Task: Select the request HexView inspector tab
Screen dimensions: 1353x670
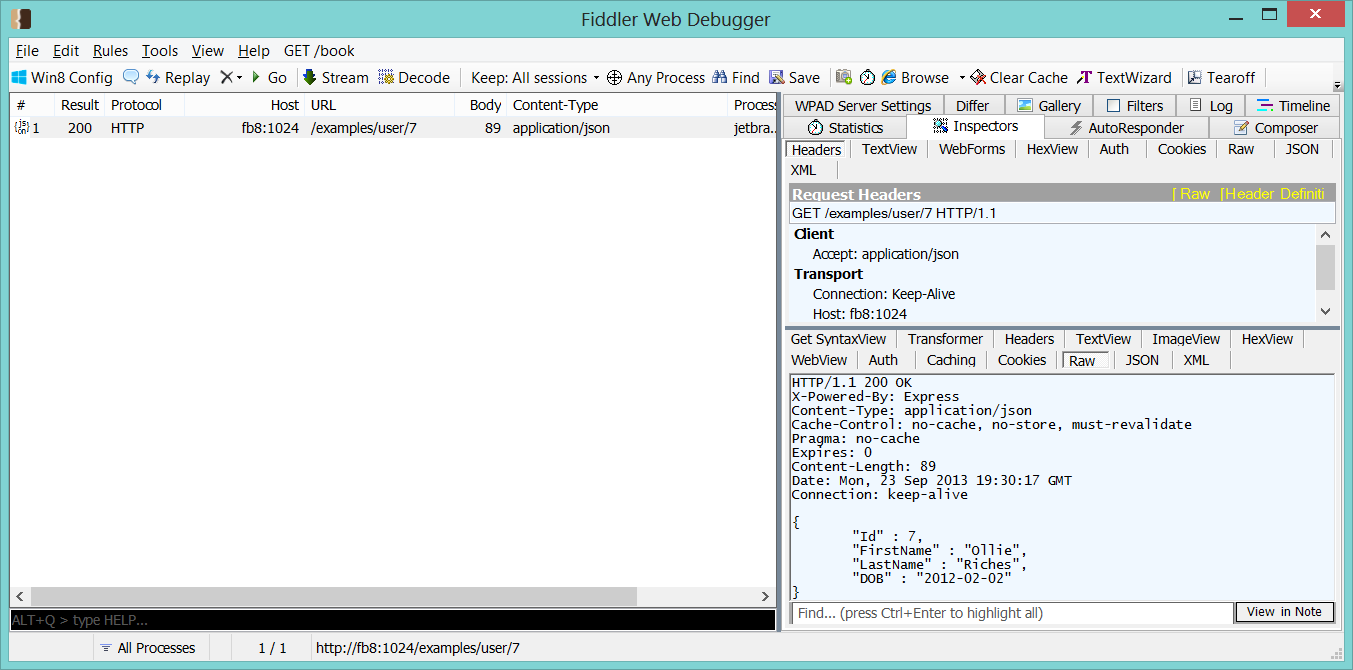Action: point(1052,149)
